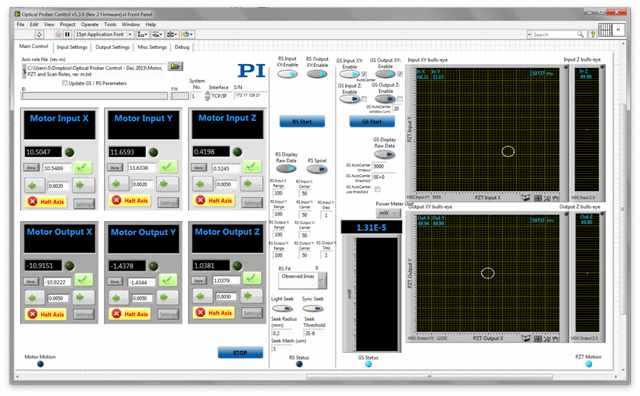
Task: Change the TCP/IP interface selector arrows
Action: (207, 96)
